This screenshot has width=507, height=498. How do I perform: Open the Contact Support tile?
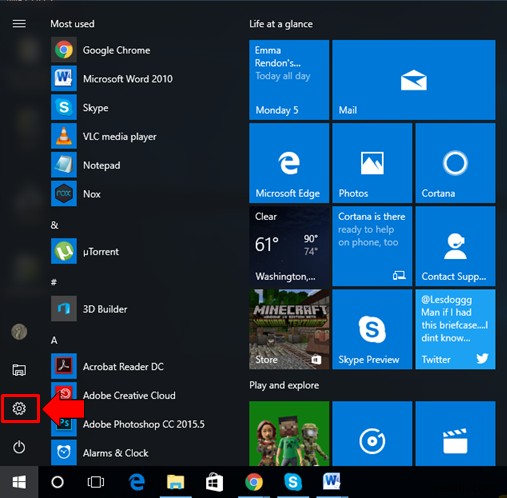point(455,246)
